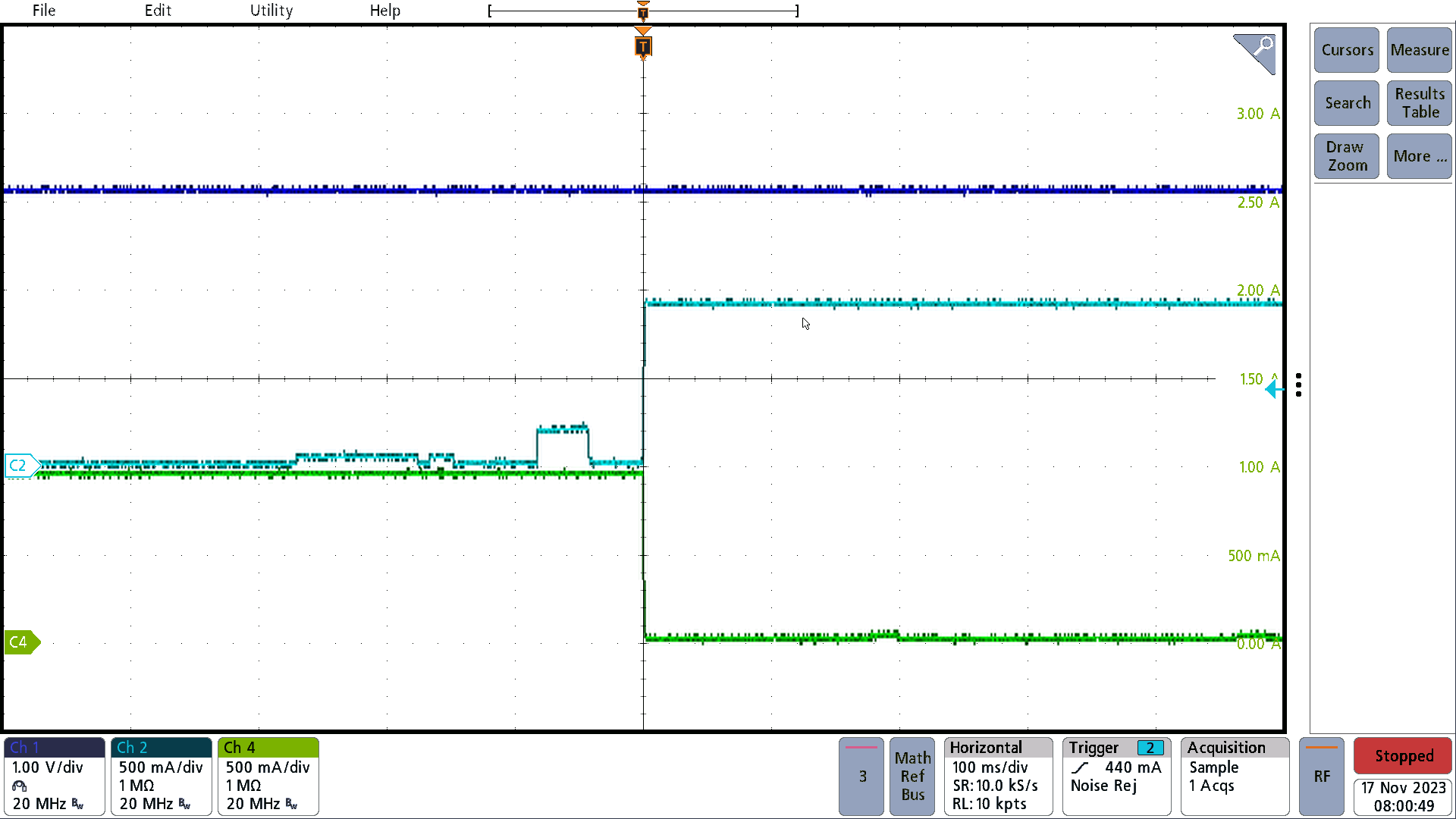
Task: Click the Measure button
Action: click(1420, 50)
